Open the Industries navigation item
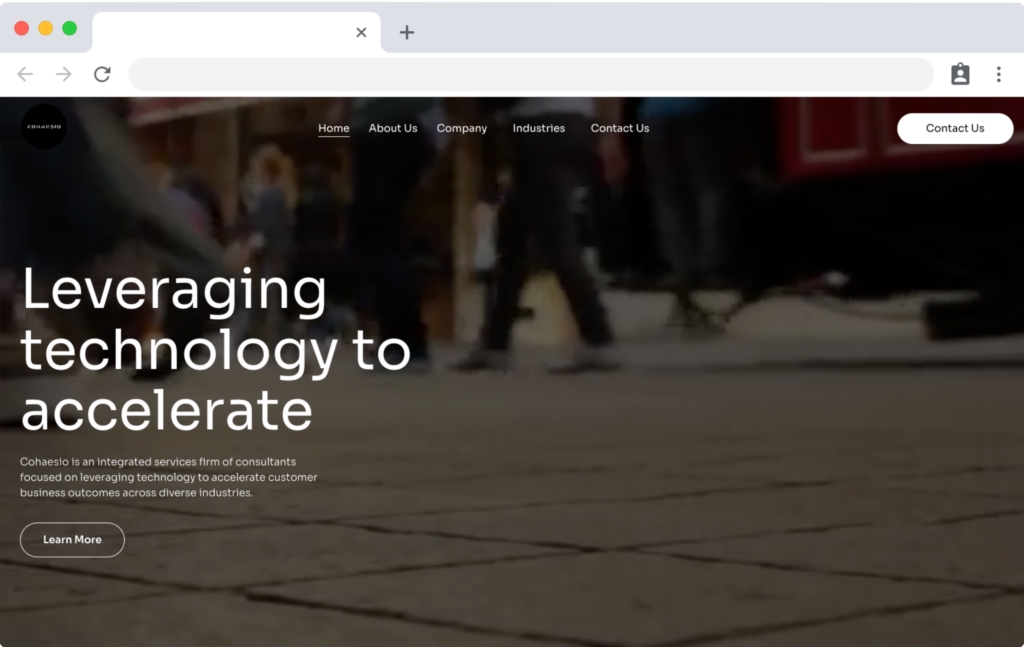The image size is (1024, 647). point(539,128)
